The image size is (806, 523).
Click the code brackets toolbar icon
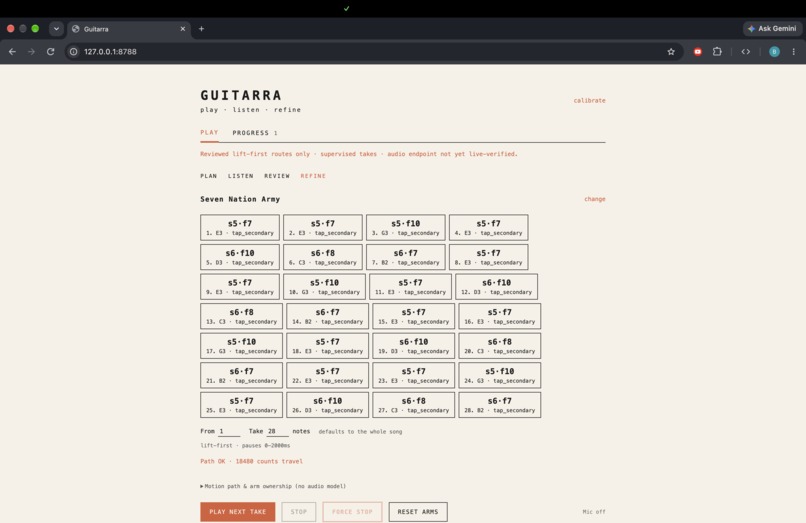(745, 51)
